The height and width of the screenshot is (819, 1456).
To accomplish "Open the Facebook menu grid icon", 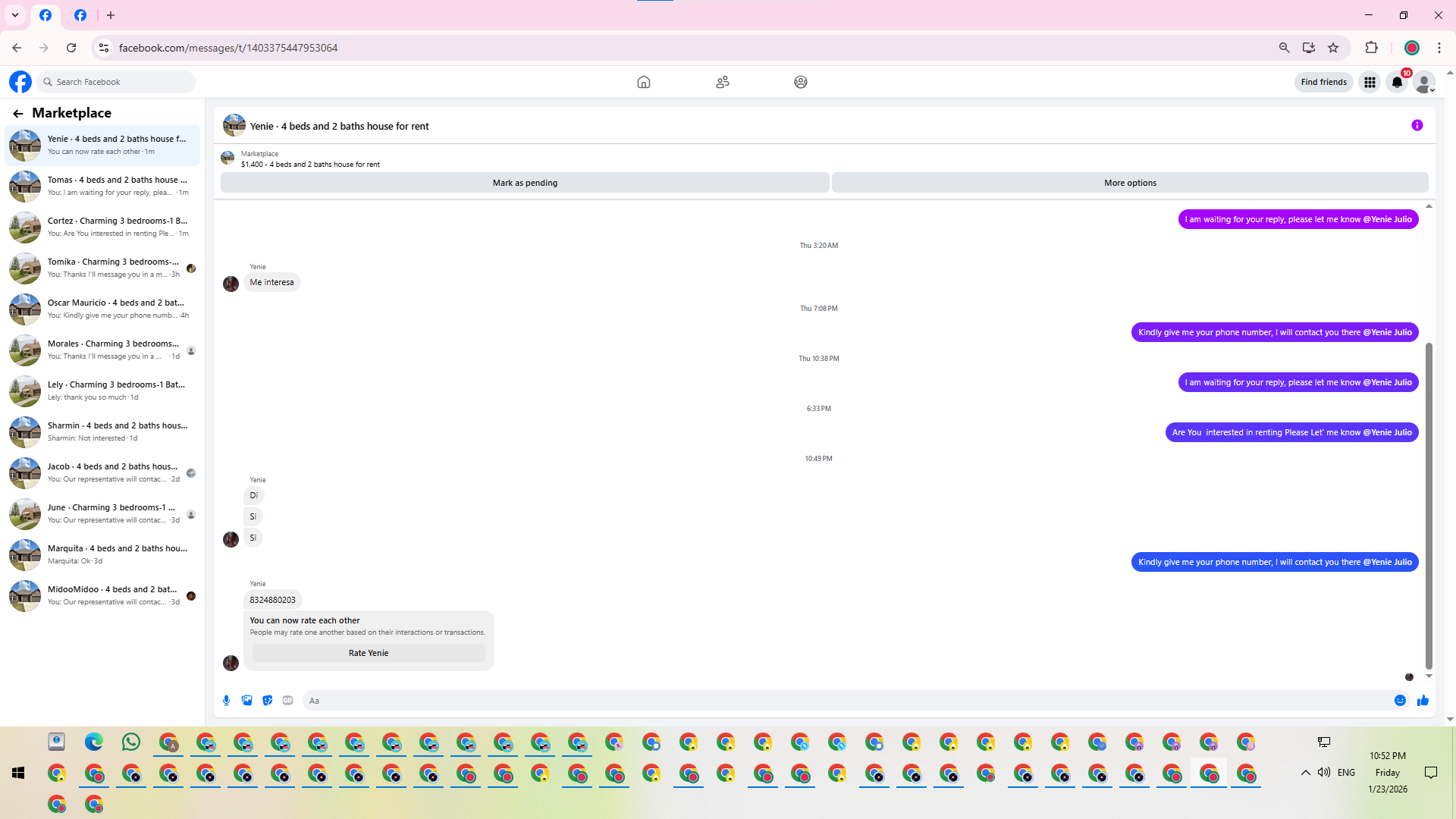I will point(1370,82).
